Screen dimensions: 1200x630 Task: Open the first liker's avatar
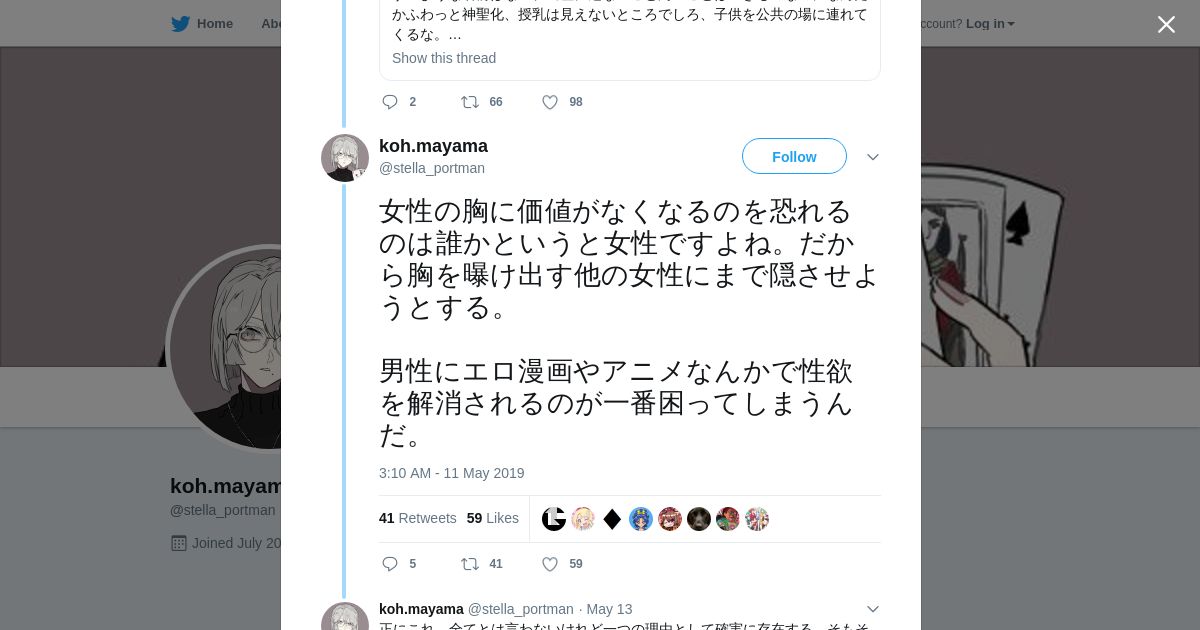[x=554, y=519]
